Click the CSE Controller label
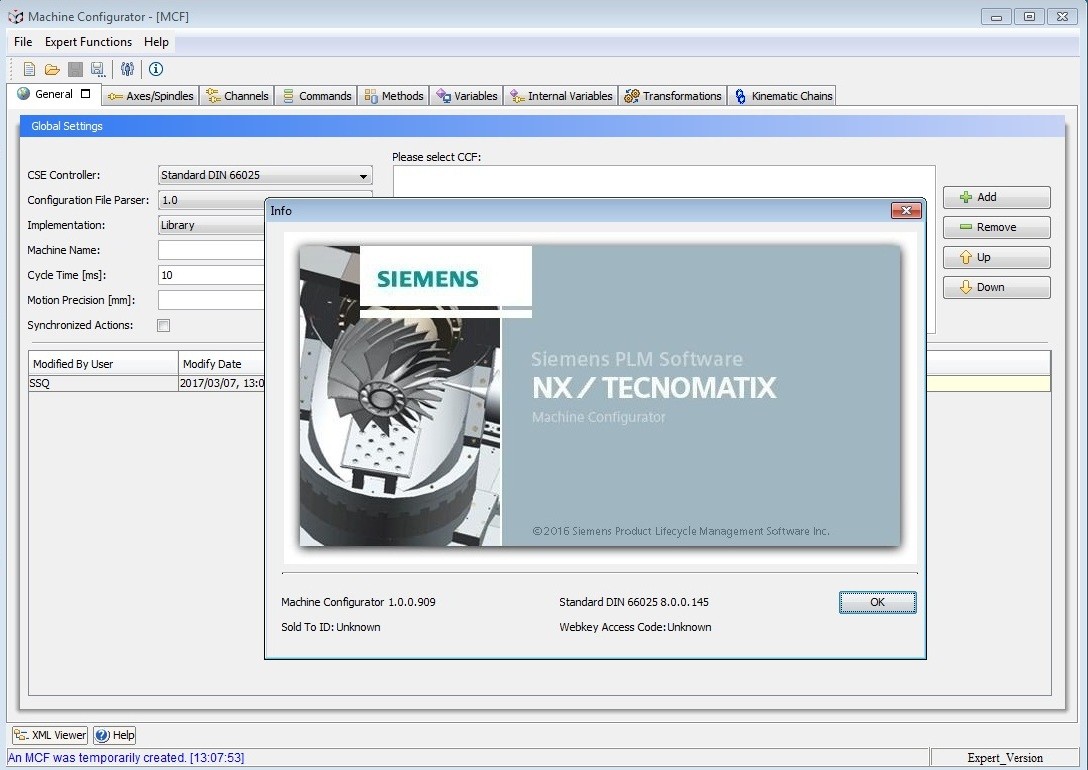 coord(64,175)
